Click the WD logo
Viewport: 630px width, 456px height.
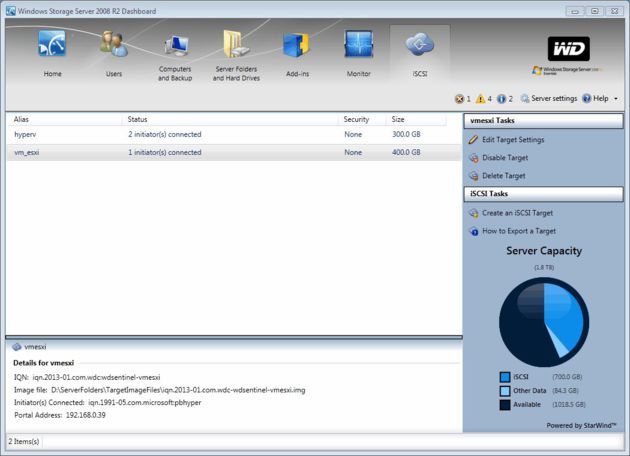(569, 49)
